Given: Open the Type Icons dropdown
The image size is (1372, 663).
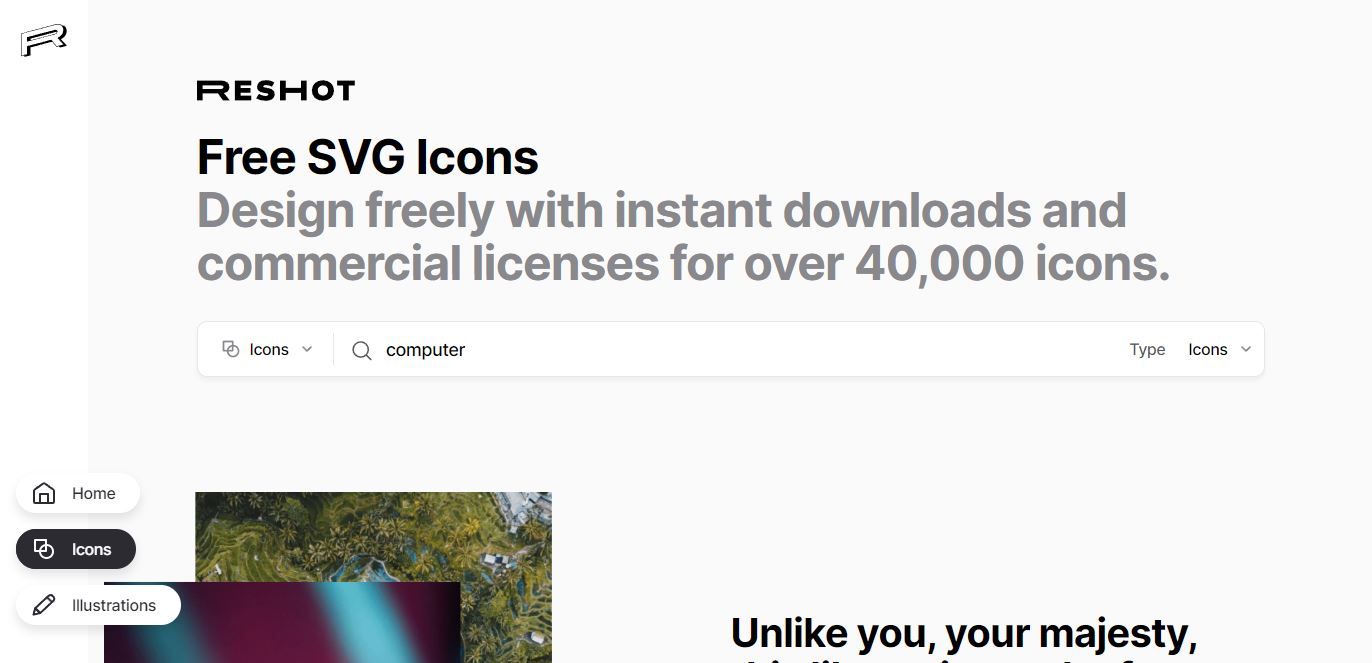Looking at the screenshot, I should [1219, 349].
